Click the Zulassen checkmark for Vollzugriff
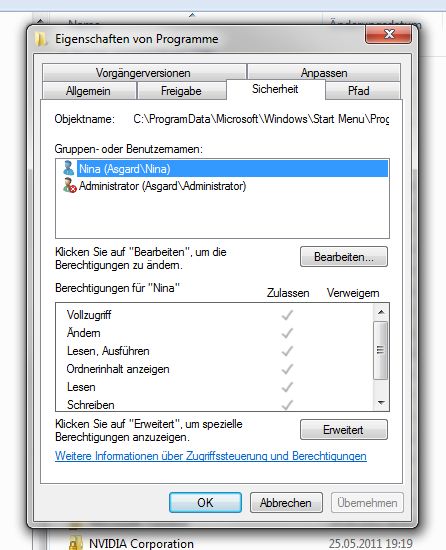 (287, 315)
